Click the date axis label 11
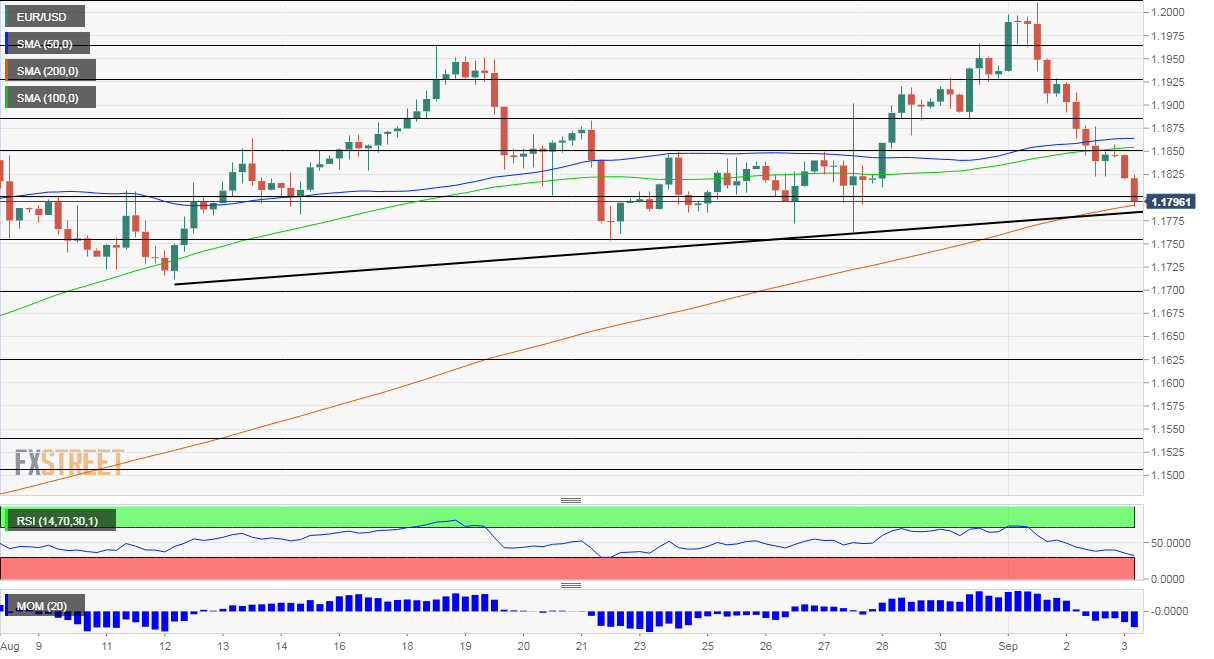Image resolution: width=1214 pixels, height=659 pixels. [105, 646]
